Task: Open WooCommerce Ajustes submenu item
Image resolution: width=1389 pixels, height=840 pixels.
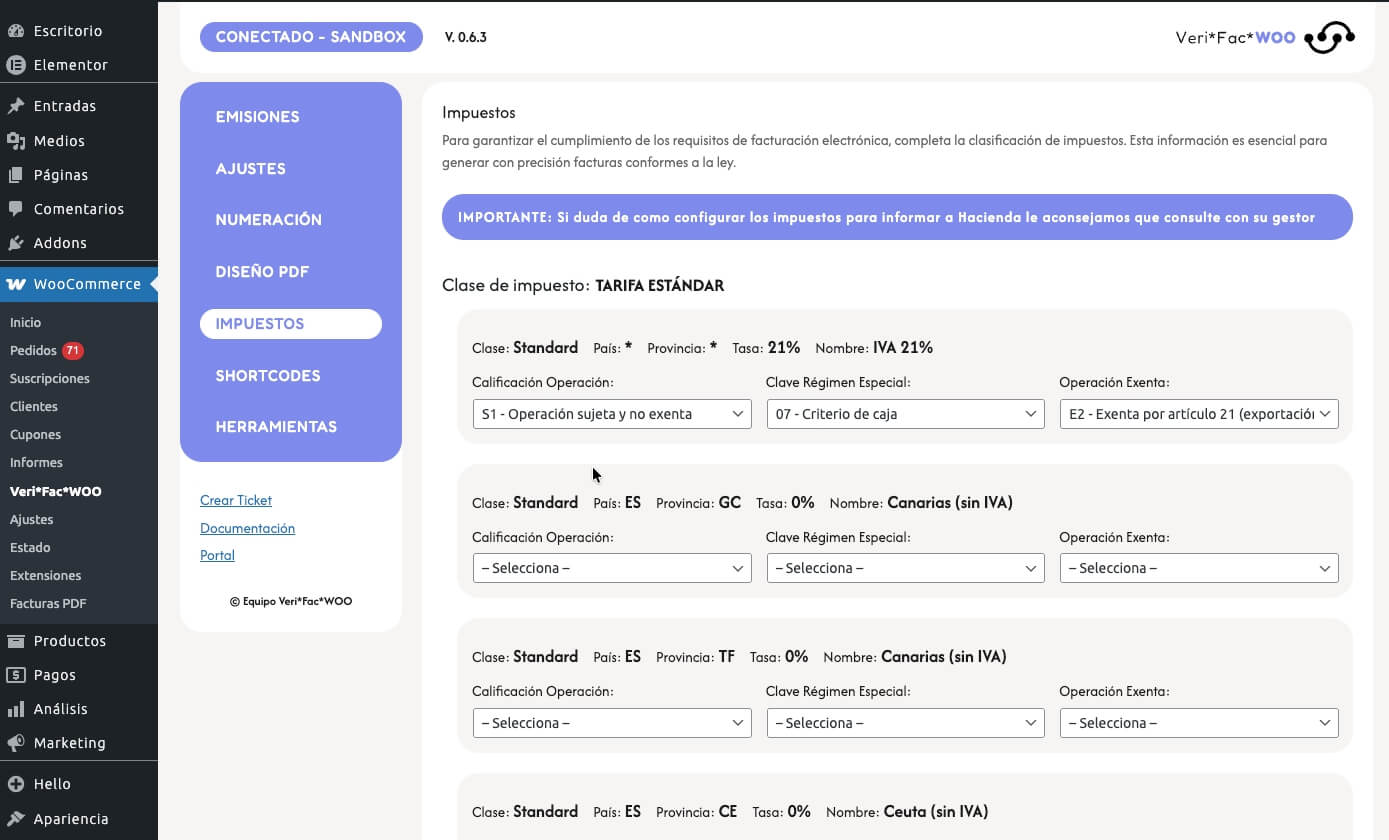Action: 31,520
